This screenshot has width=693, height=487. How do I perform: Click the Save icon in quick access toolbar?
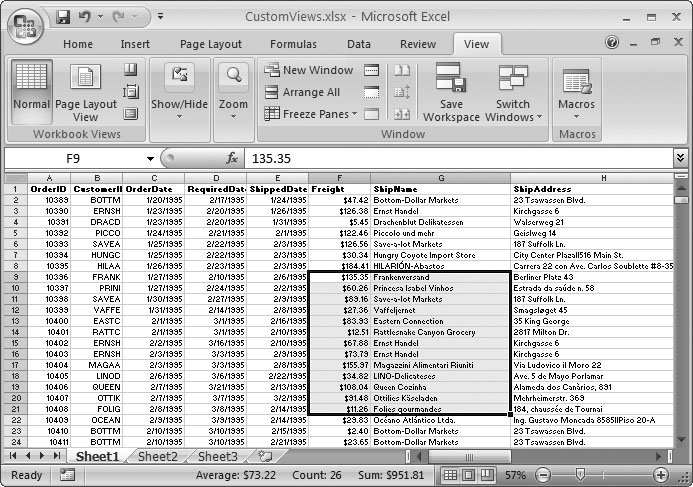pos(63,18)
